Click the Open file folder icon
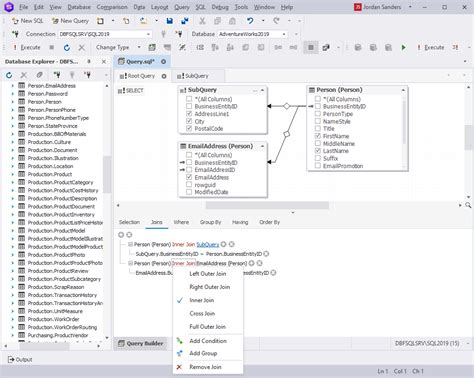The height and width of the screenshot is (378, 474). [143, 21]
